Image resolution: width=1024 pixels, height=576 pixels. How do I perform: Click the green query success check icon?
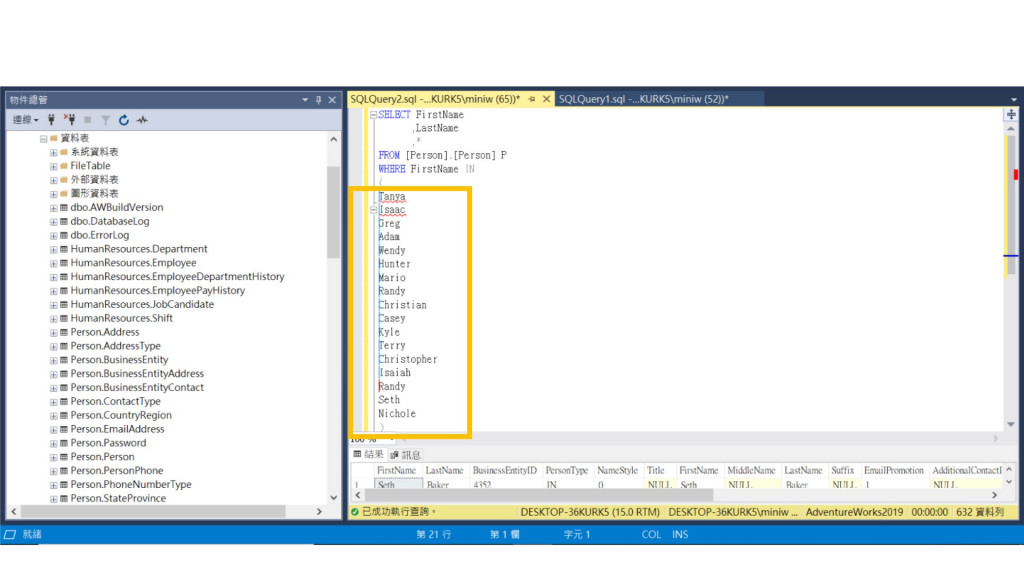(x=355, y=512)
